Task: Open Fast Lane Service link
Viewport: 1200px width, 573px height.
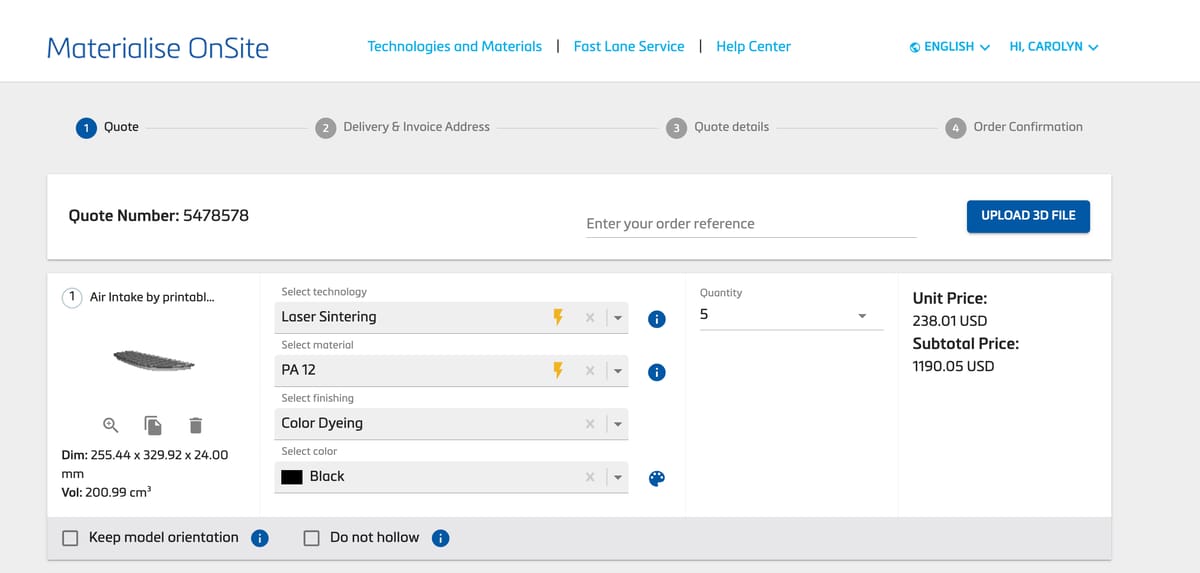Action: click(629, 46)
